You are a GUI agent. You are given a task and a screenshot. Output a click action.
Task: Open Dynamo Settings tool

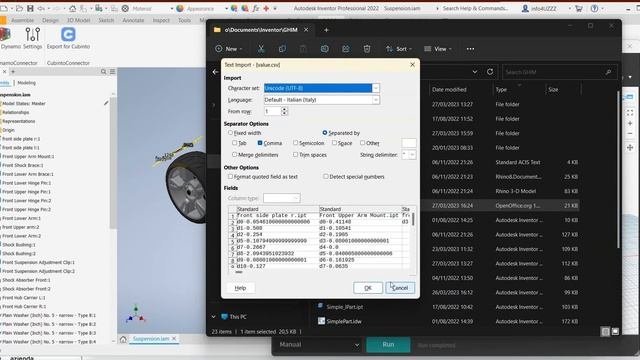coord(33,38)
